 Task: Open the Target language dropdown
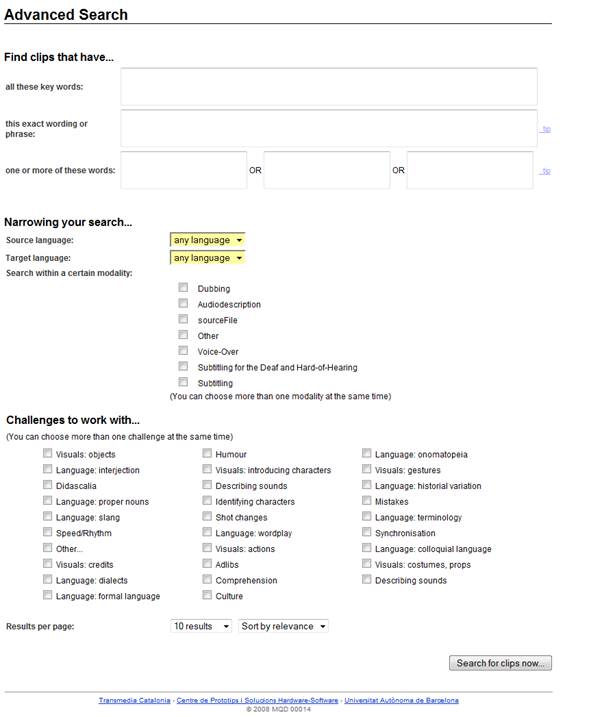[x=208, y=258]
